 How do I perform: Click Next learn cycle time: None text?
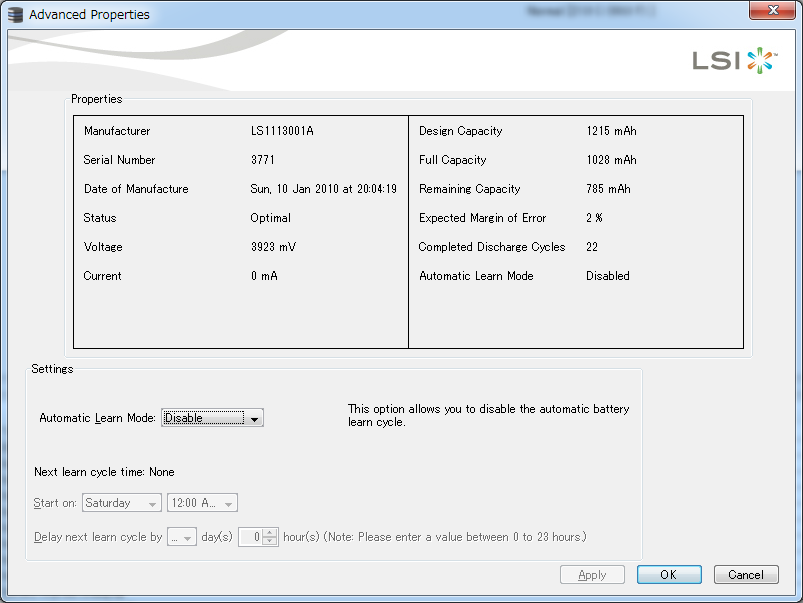tap(104, 472)
